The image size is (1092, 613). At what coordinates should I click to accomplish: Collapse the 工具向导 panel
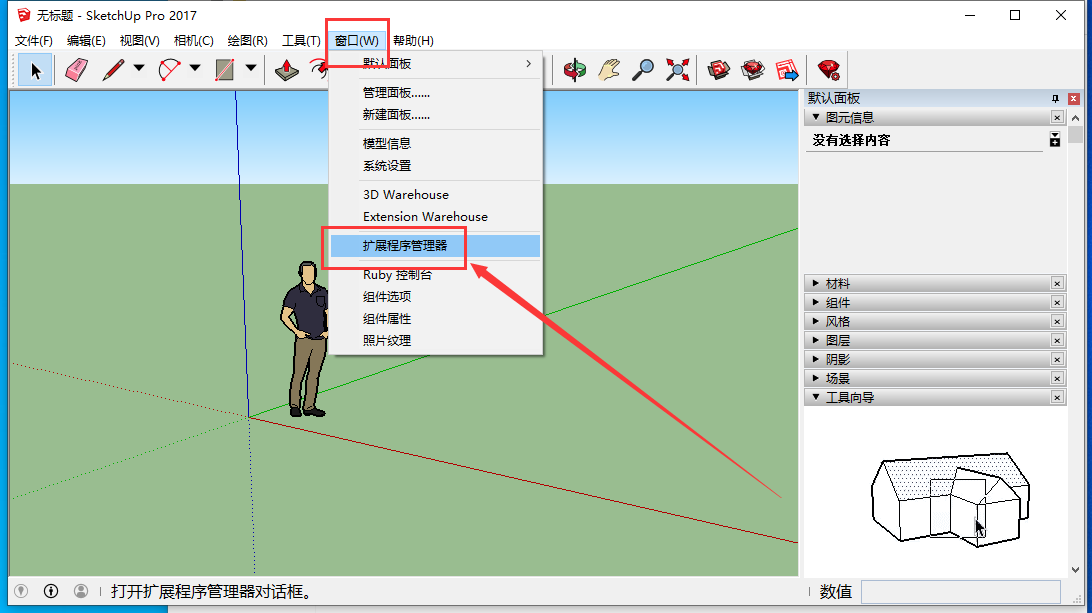[x=816, y=397]
